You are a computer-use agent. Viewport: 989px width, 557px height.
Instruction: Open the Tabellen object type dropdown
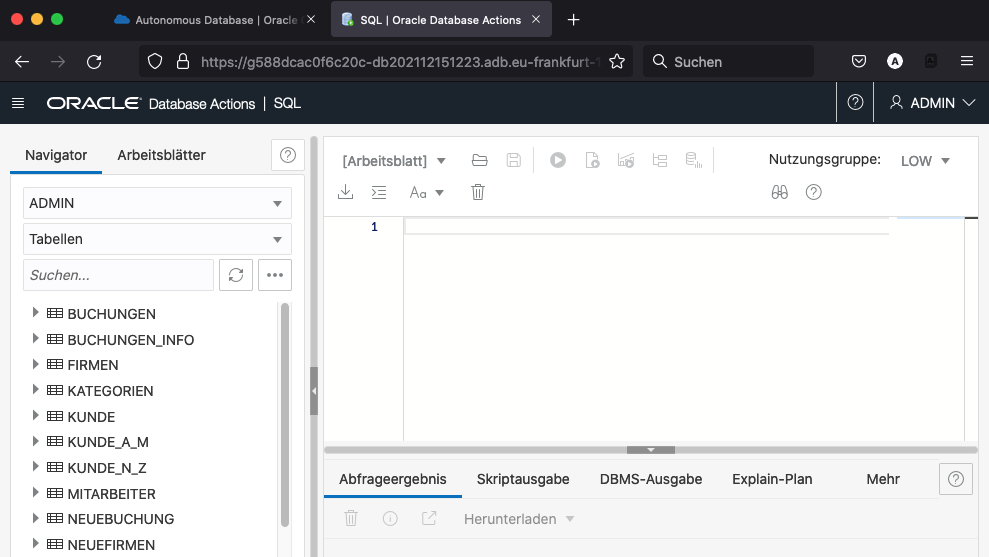click(x=157, y=239)
